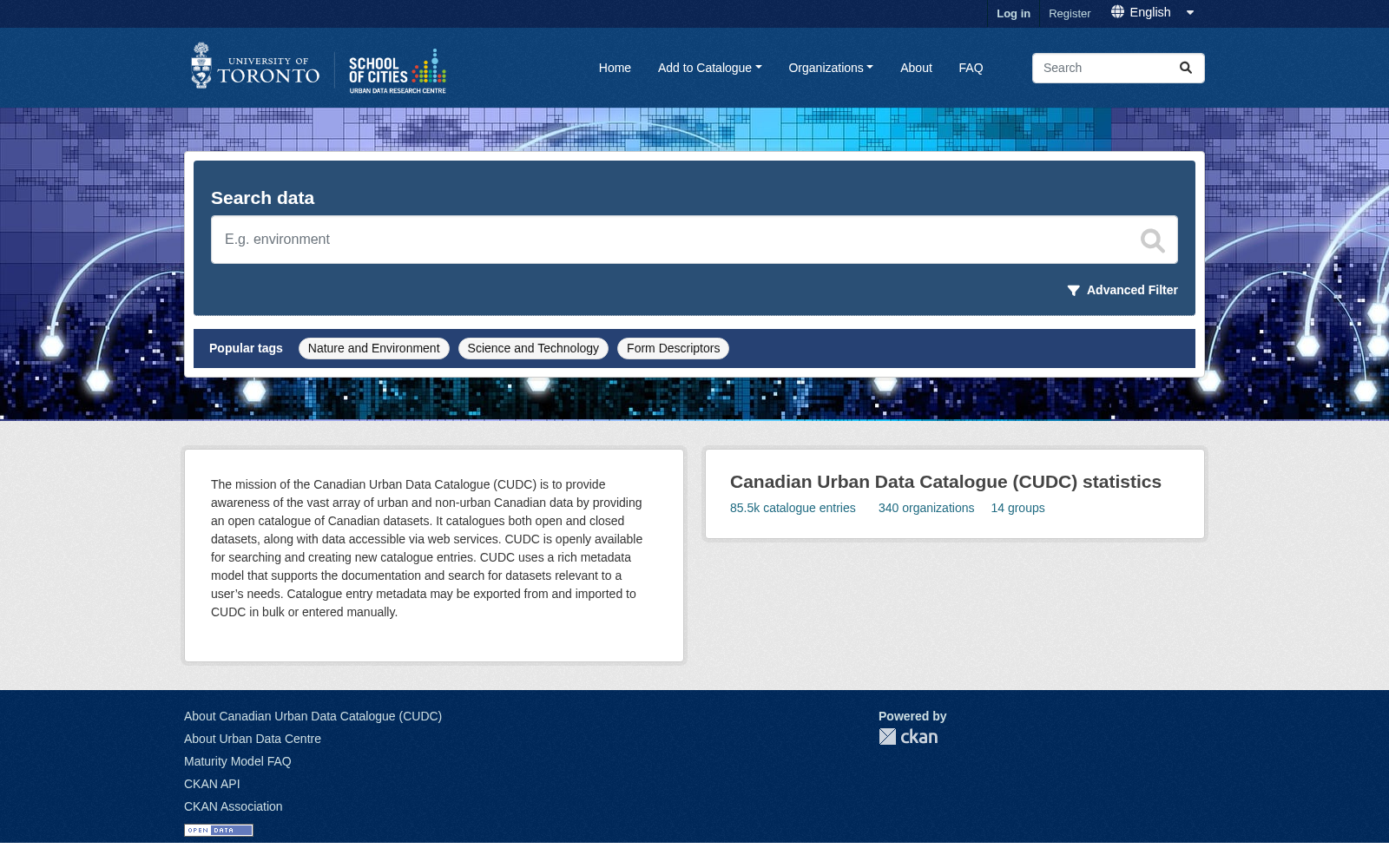
Task: Click the Search data heading
Action: coord(262,198)
